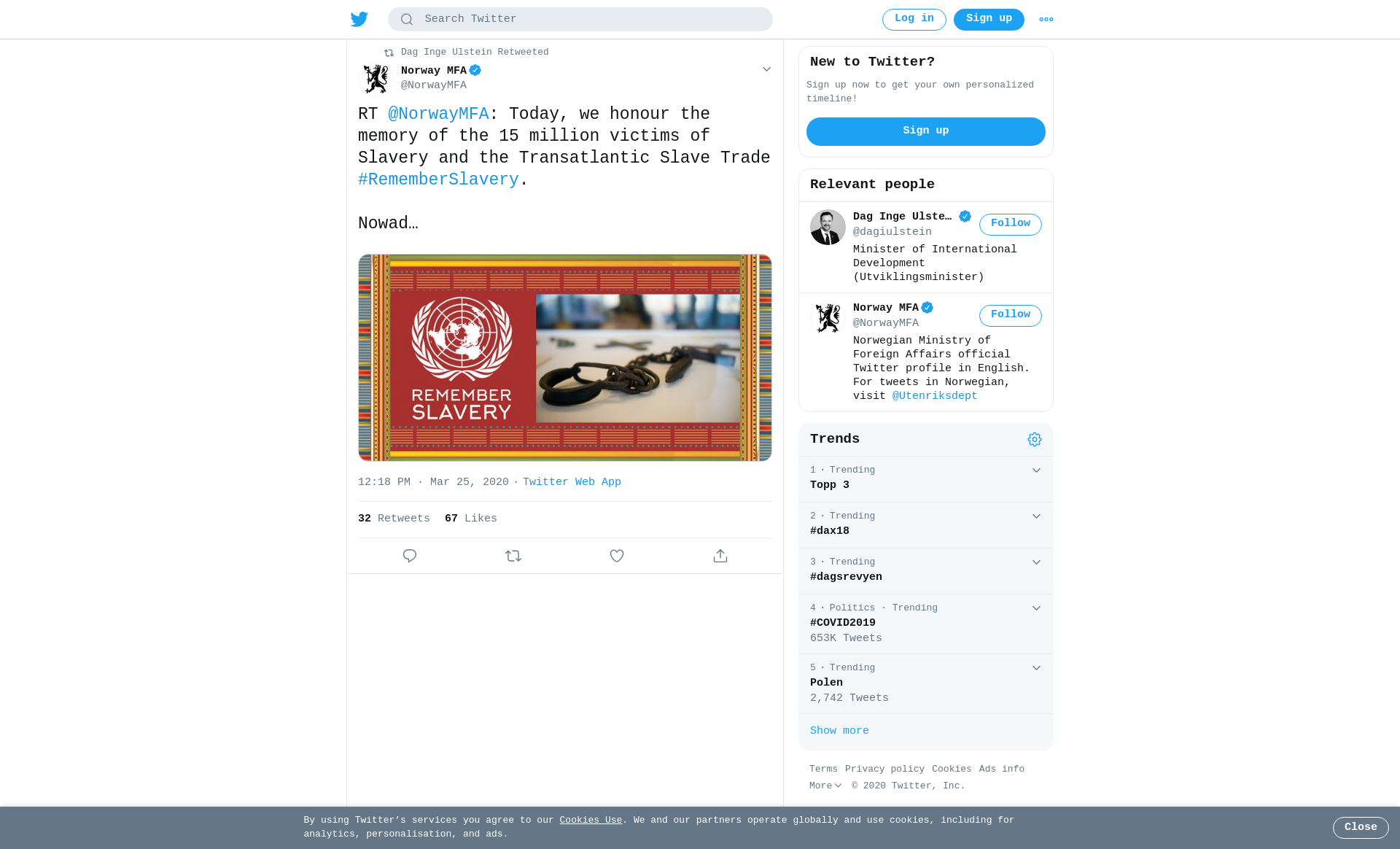The height and width of the screenshot is (849, 1400).
Task: Follow Norway MFA account
Action: tap(1011, 315)
